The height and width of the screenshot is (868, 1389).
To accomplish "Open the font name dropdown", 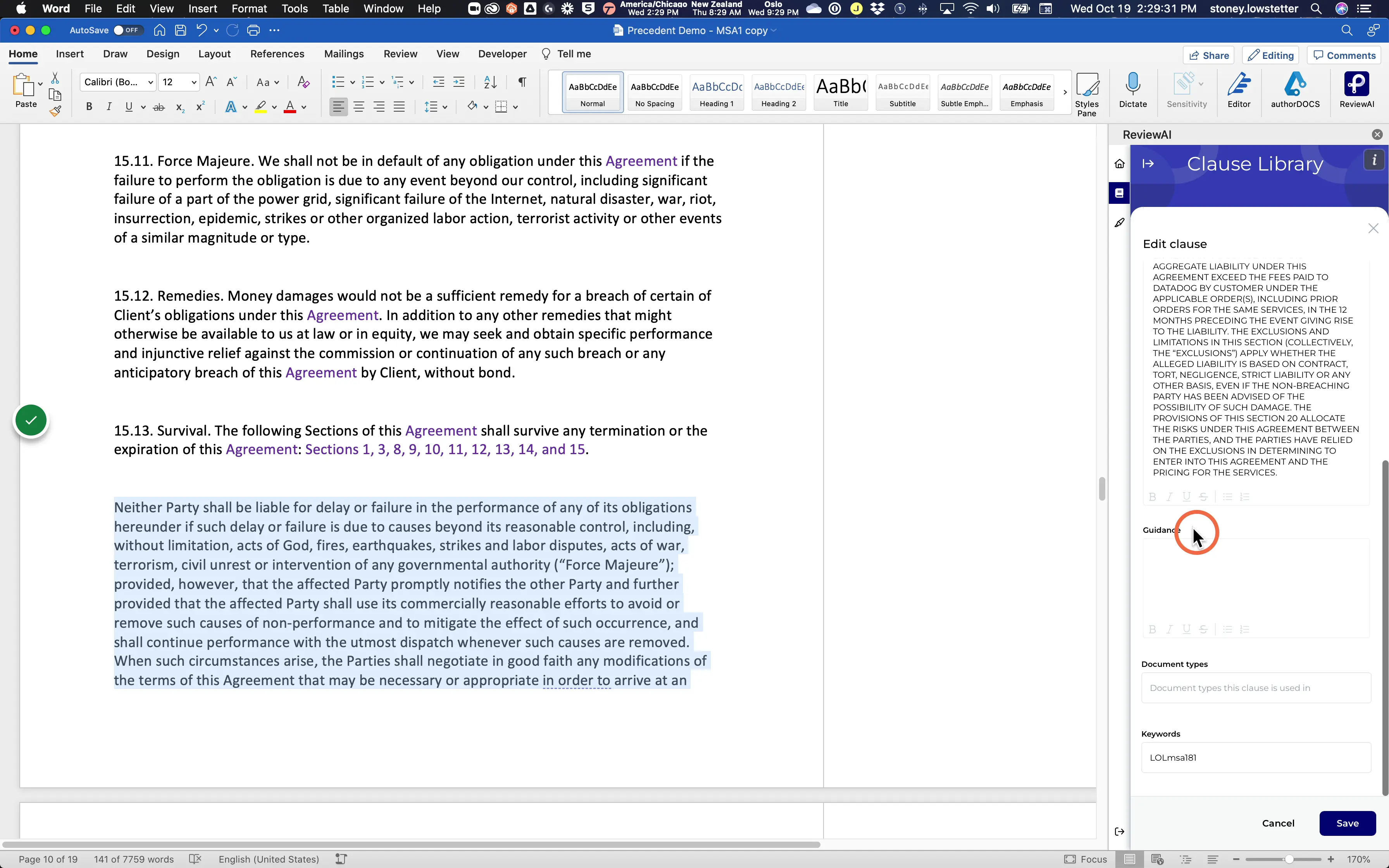I will point(150,83).
